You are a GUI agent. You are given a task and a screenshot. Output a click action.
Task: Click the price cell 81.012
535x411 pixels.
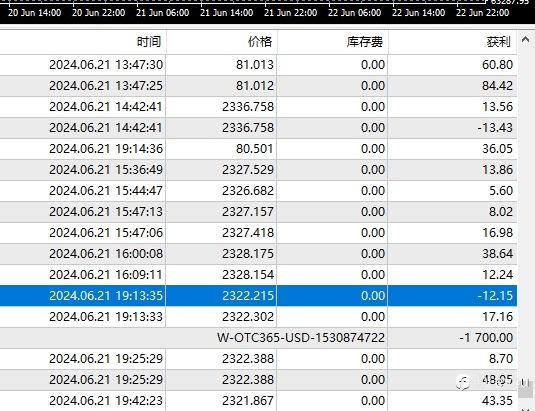click(255, 86)
